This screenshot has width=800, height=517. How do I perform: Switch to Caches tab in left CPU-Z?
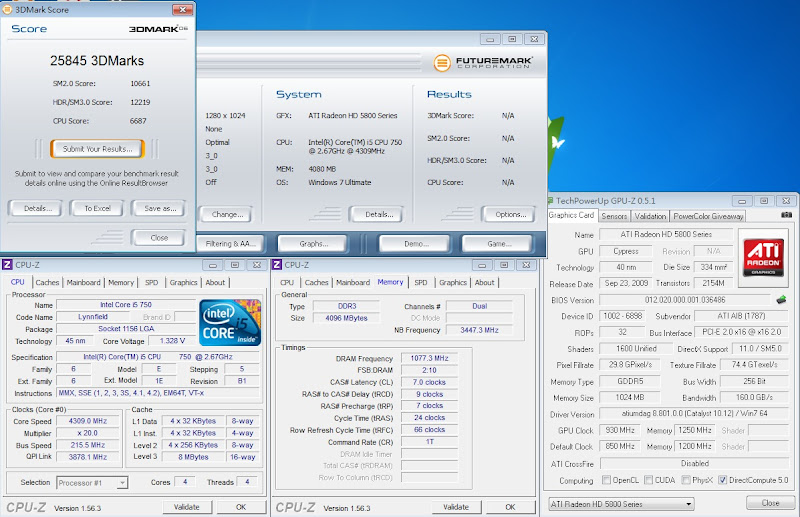[x=47, y=282]
